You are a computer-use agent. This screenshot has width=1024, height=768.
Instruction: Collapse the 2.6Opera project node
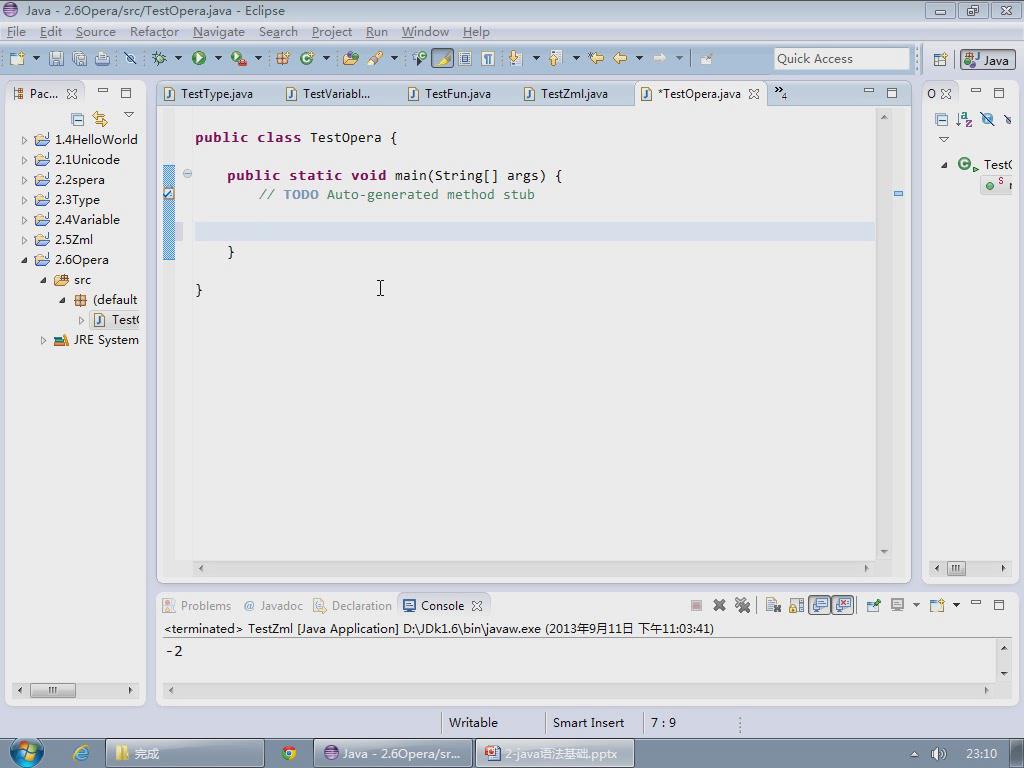24,260
